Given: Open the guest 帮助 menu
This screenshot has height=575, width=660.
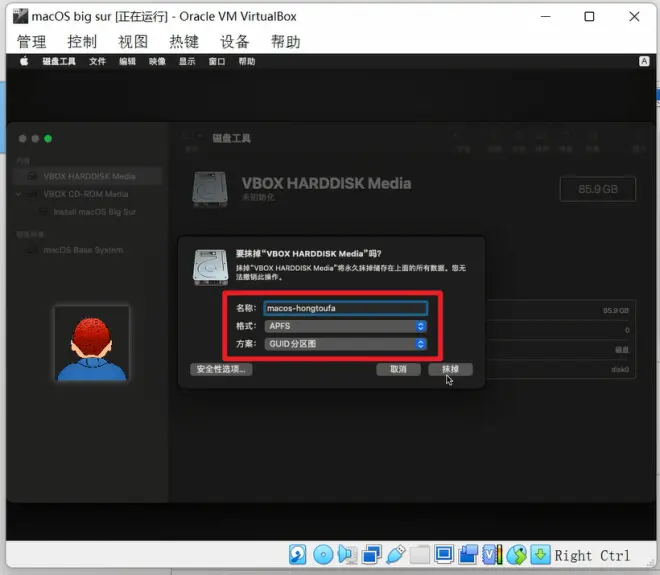Looking at the screenshot, I should click(247, 61).
